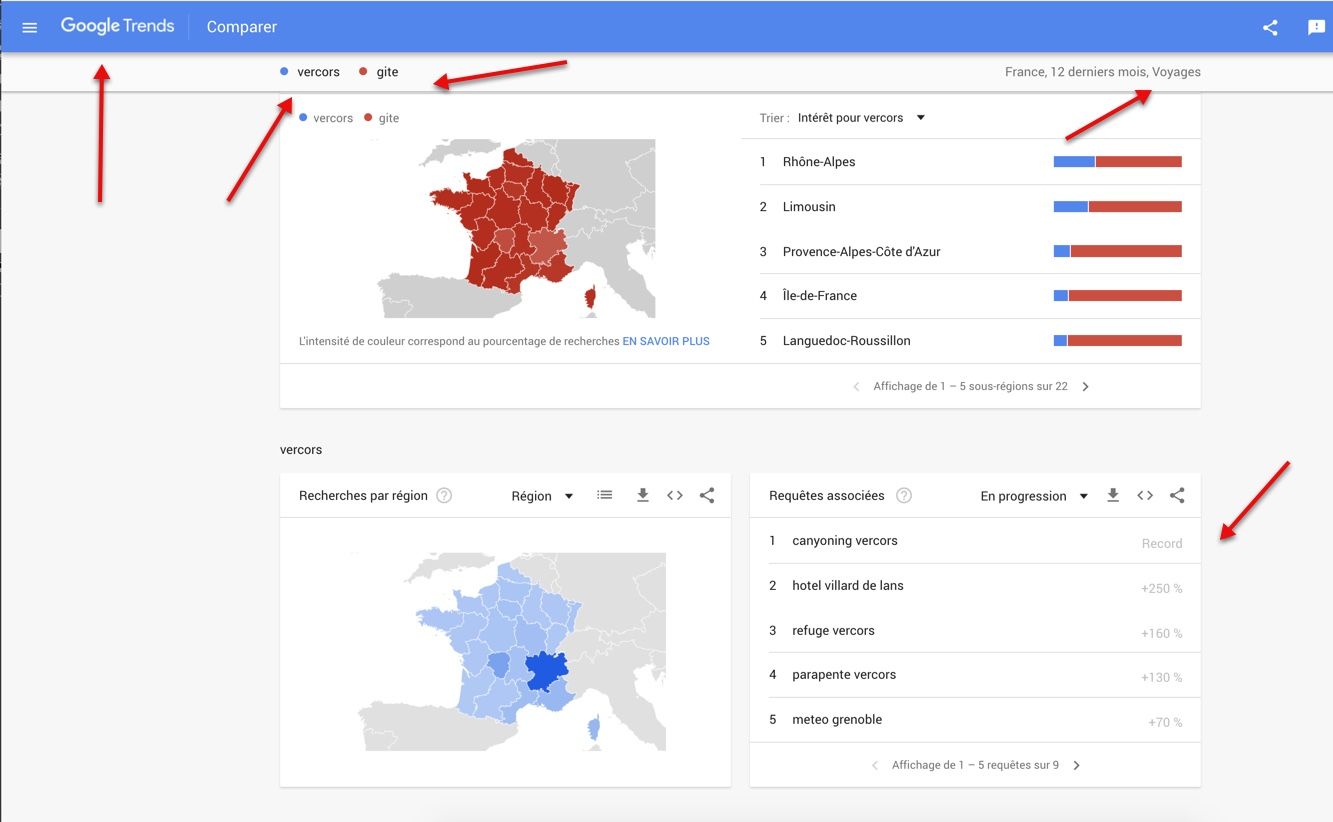Go to next page of sous-régions
The height and width of the screenshot is (822, 1333).
coord(1086,386)
